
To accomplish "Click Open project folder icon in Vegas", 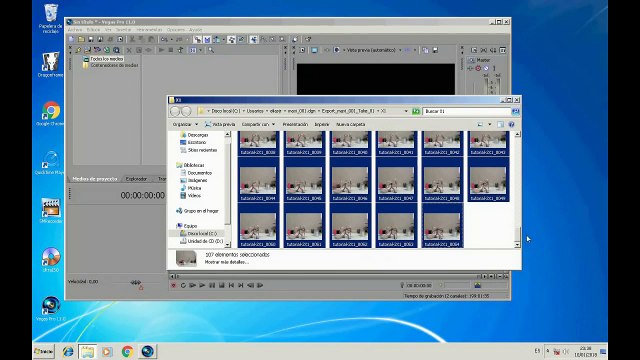I will (x=81, y=39).
